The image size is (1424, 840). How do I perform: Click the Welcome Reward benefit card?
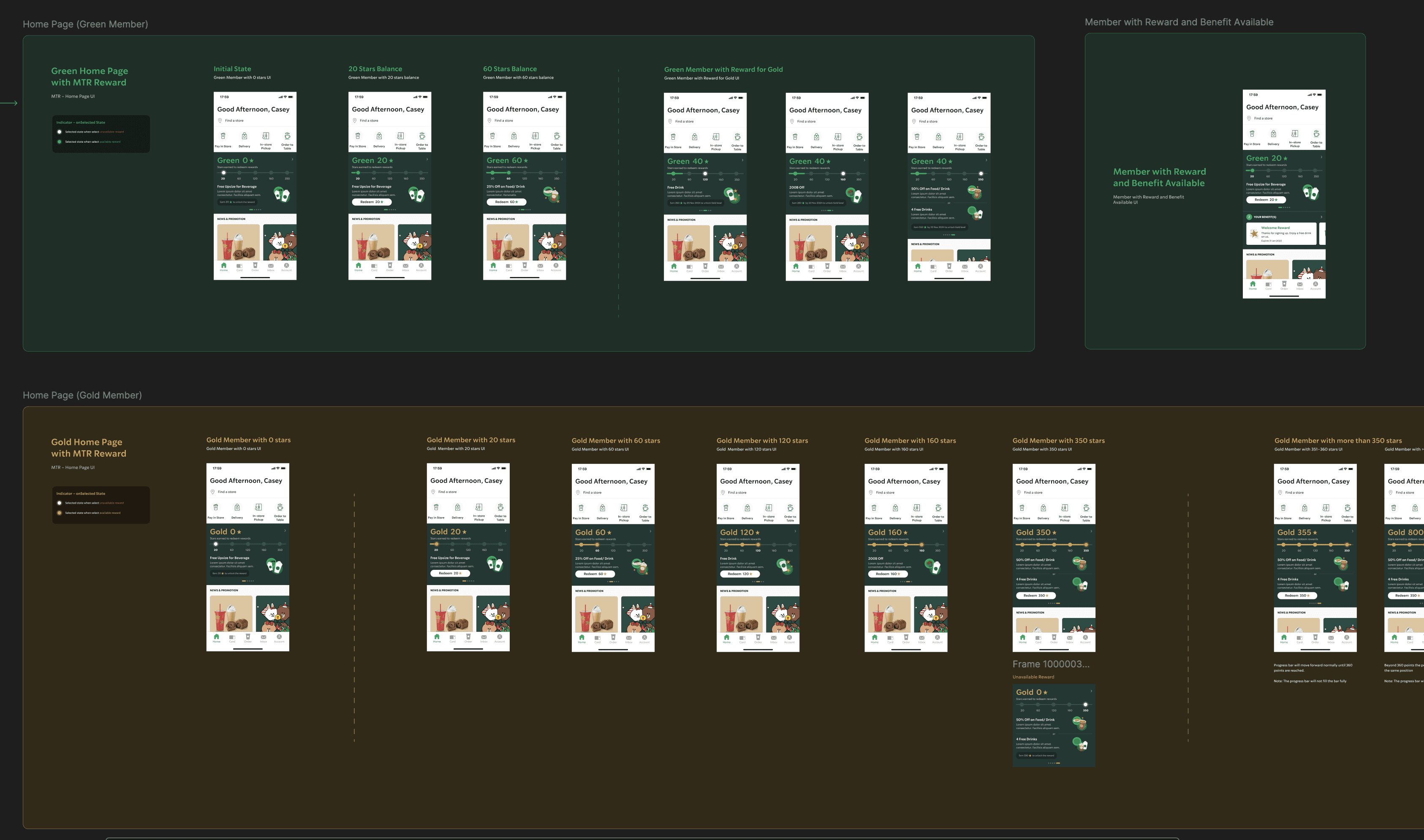1281,233
